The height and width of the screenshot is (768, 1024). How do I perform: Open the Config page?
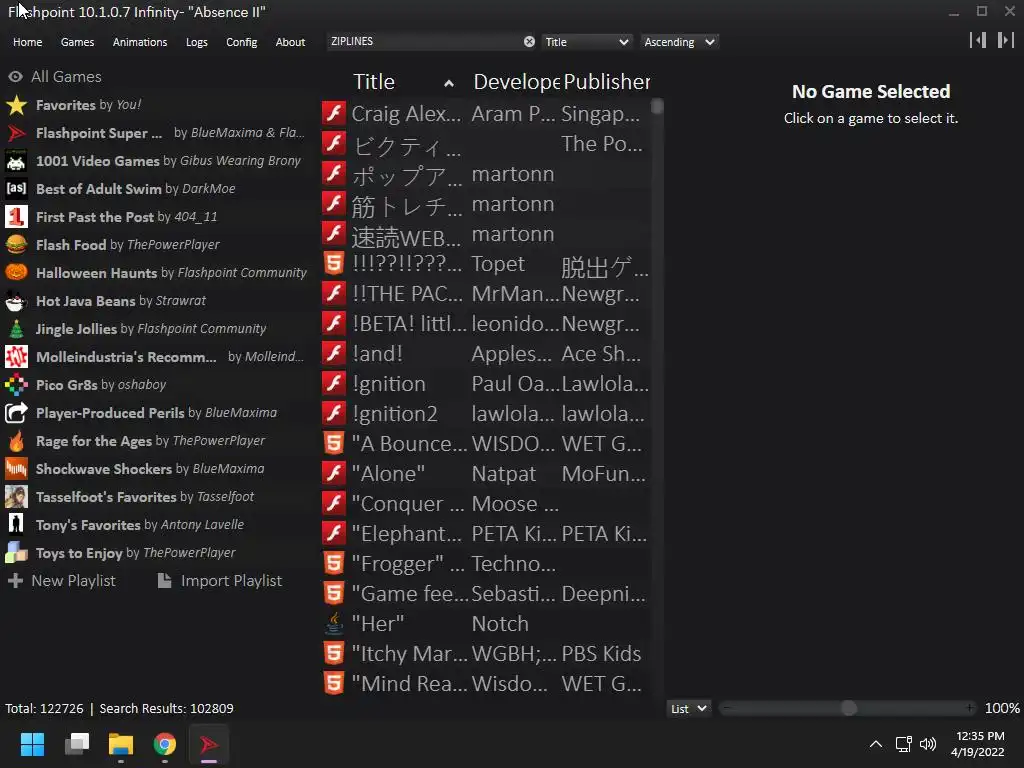[242, 42]
